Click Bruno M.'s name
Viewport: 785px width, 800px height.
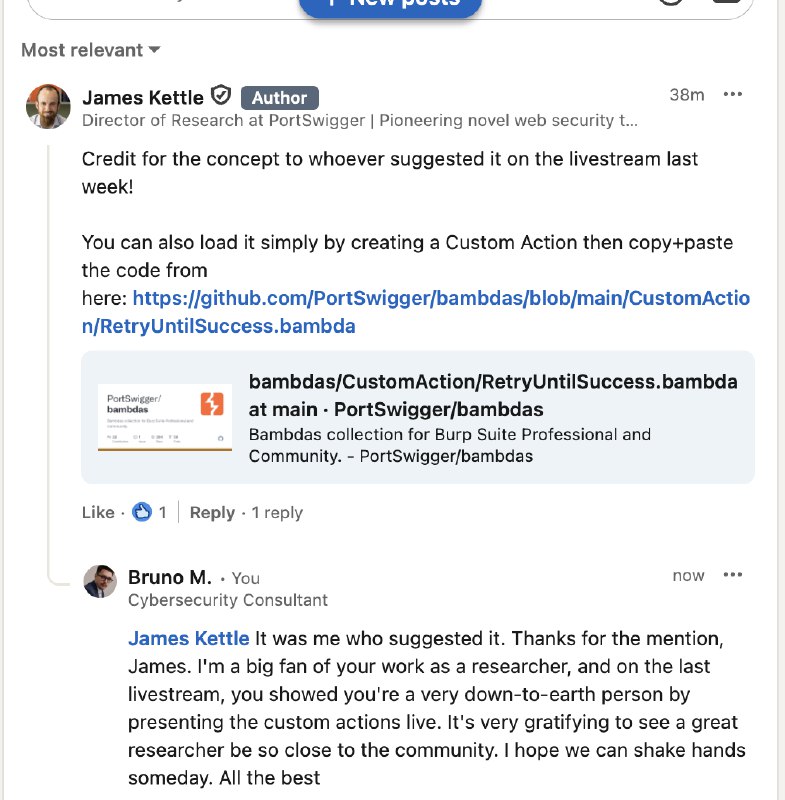(168, 577)
